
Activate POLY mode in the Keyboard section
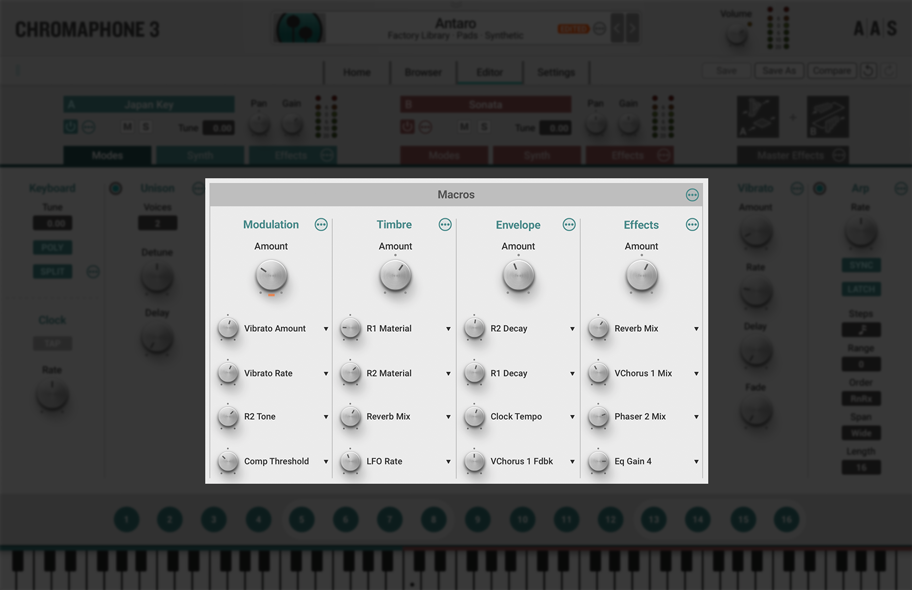pyautogui.click(x=51, y=247)
